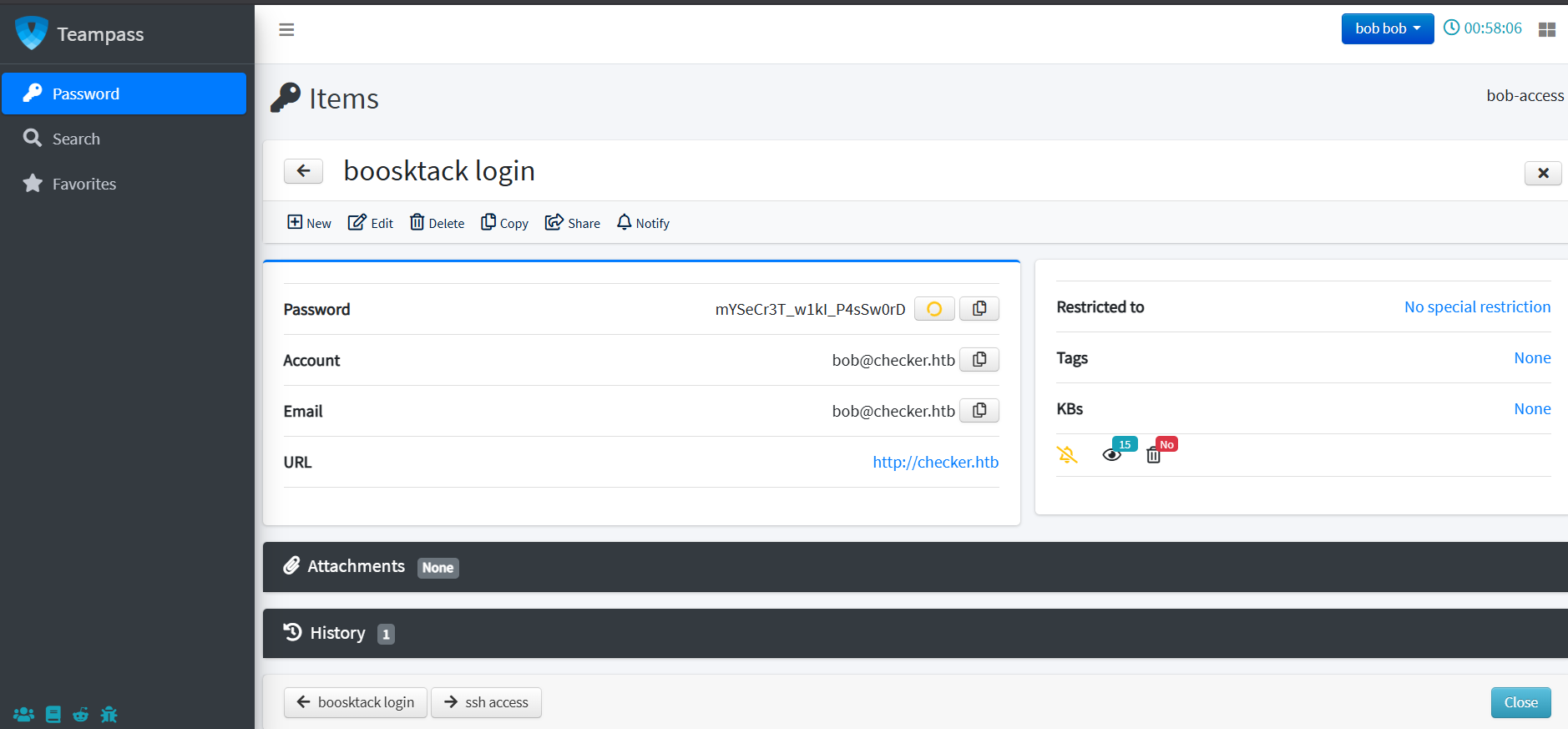Share the item
This screenshot has width=1568, height=729.
pos(573,223)
